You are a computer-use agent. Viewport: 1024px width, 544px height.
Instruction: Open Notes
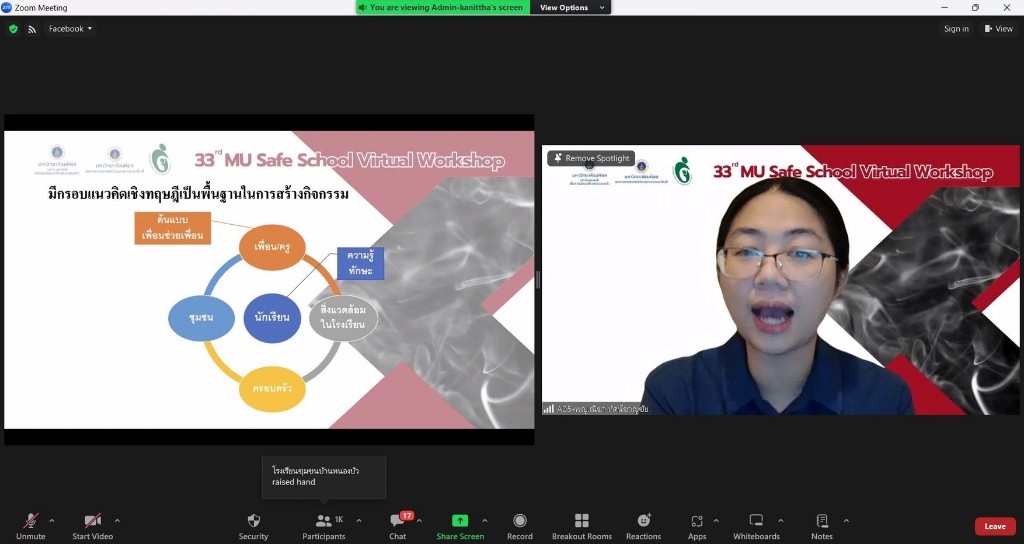(x=822, y=526)
